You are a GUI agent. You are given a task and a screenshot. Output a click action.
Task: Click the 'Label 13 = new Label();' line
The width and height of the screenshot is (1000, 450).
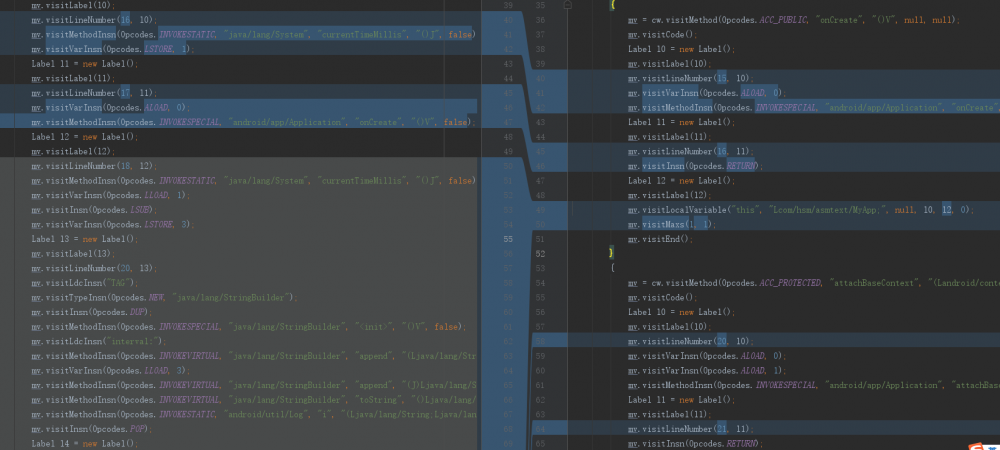pyautogui.click(x=84, y=239)
